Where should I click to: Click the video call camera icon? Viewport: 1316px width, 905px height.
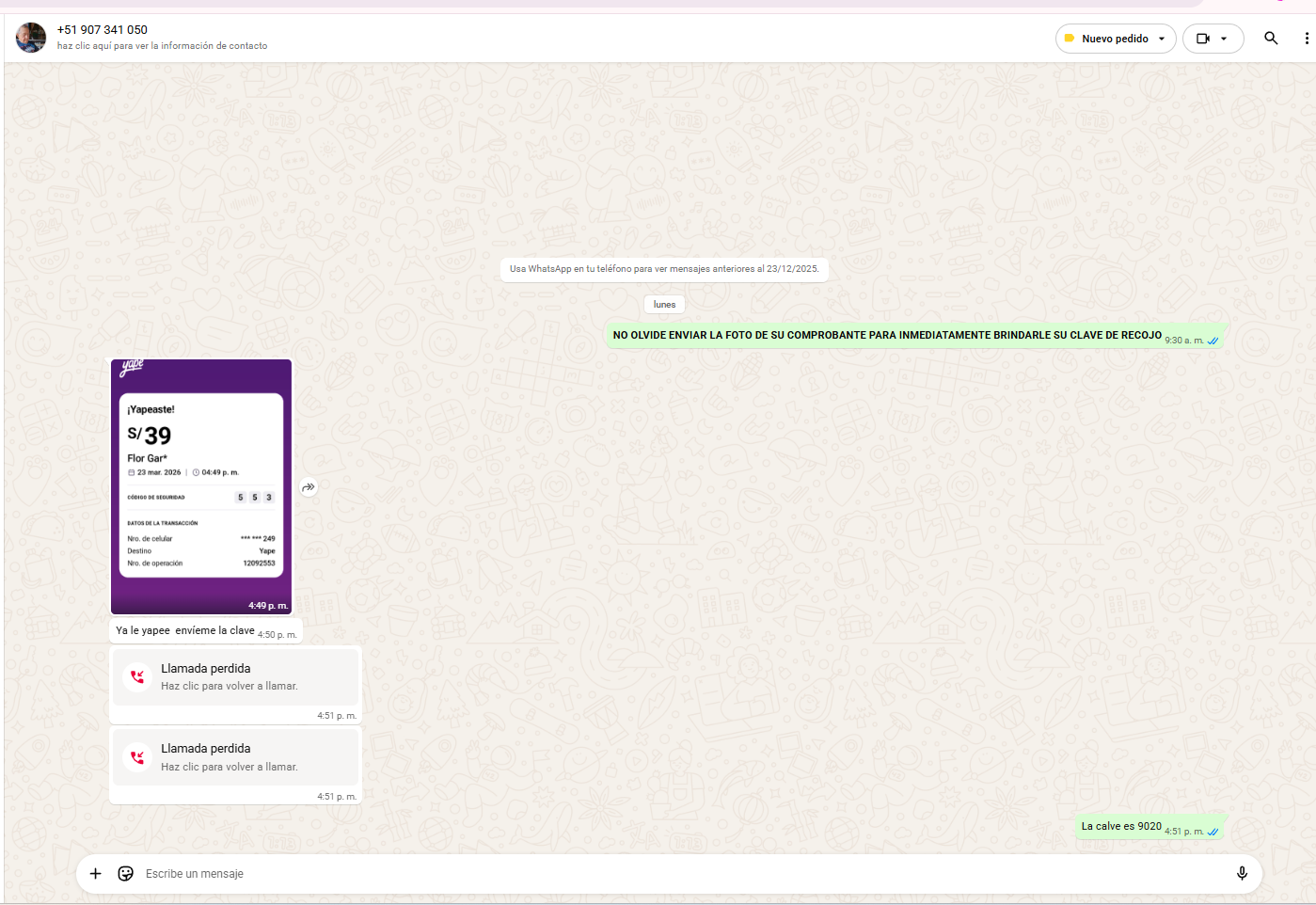[x=1202, y=39]
